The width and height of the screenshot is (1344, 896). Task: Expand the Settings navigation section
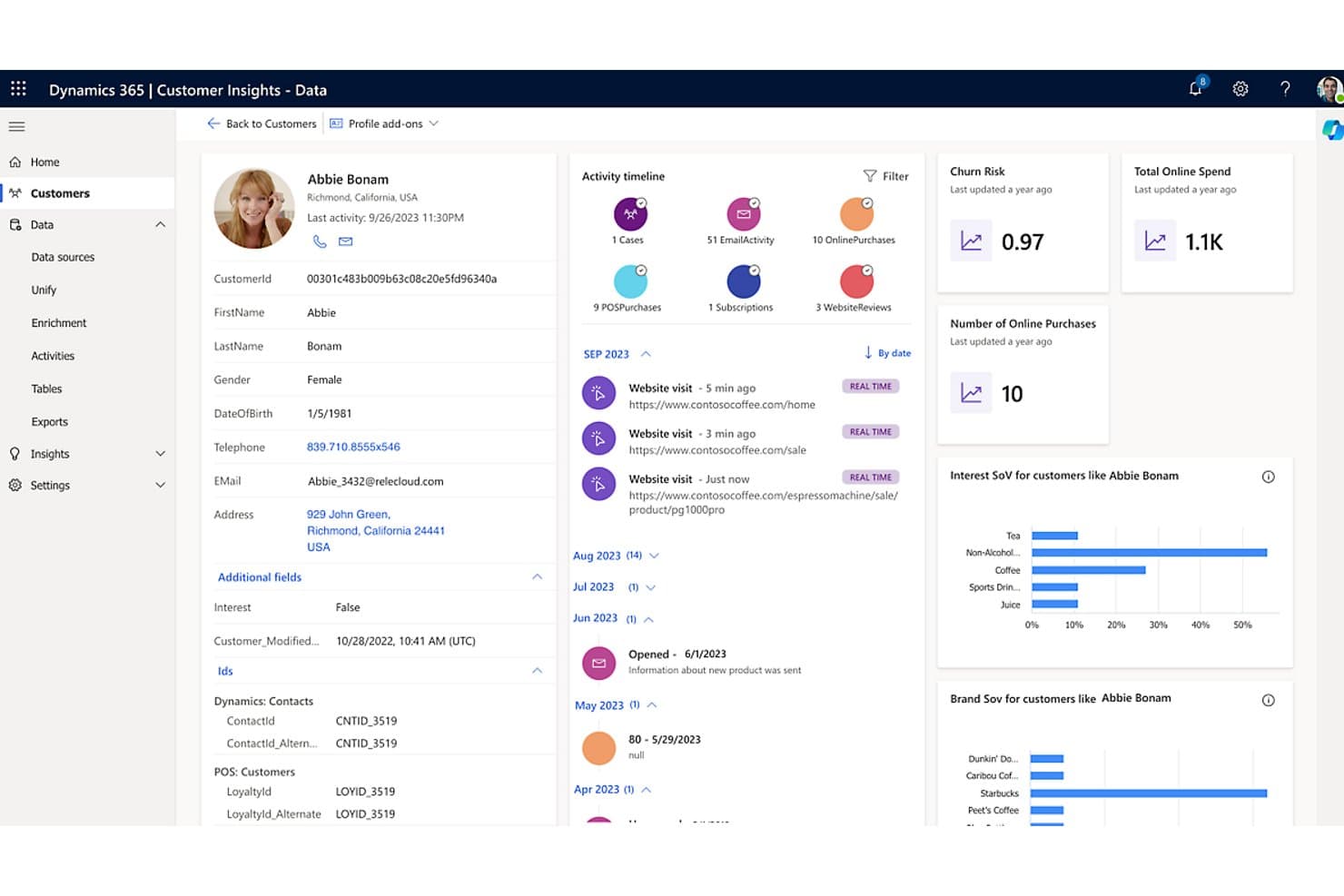(161, 486)
